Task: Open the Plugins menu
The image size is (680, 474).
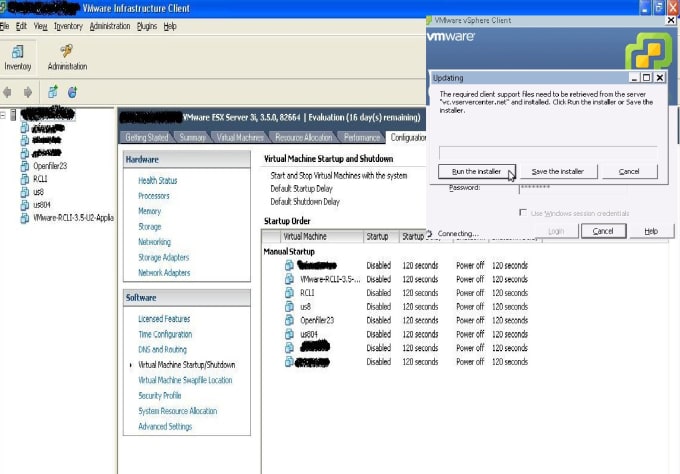Action: pos(147,26)
